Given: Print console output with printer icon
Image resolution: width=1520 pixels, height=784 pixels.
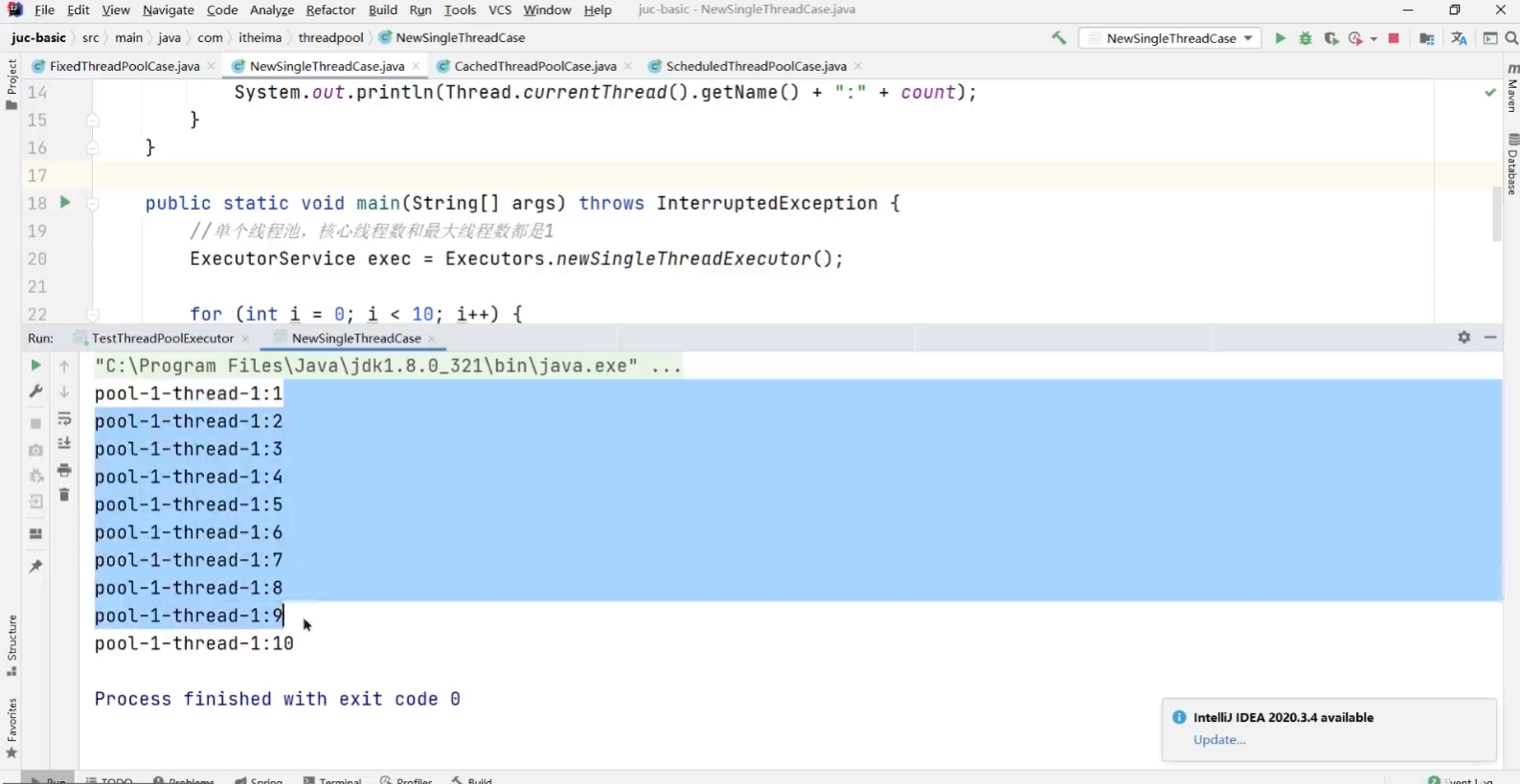Looking at the screenshot, I should [64, 470].
